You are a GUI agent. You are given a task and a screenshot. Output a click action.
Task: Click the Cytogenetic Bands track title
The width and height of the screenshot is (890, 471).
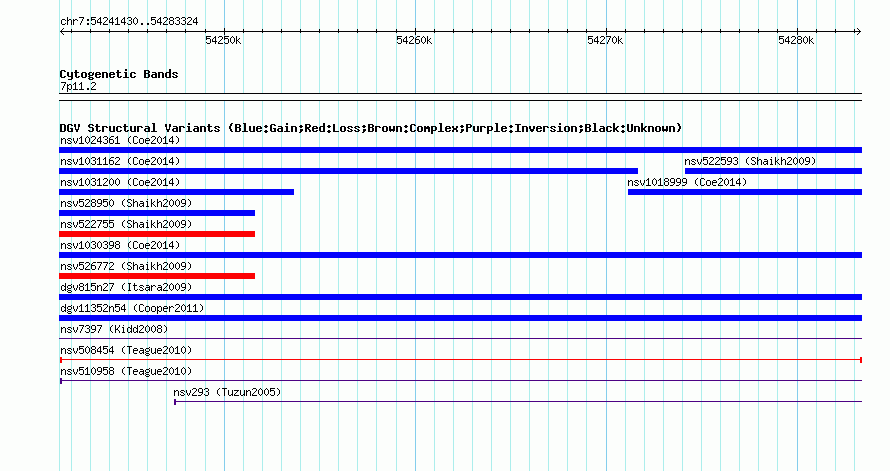119,74
